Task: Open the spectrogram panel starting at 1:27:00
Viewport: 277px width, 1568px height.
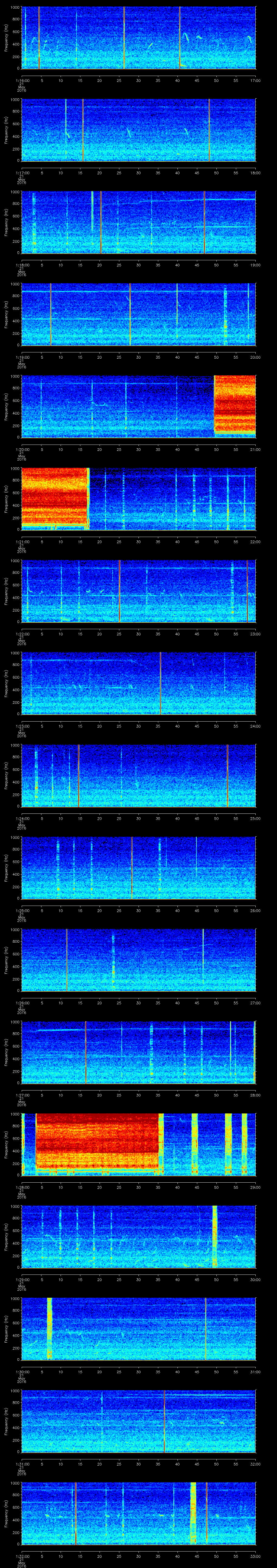Action: tap(138, 1052)
